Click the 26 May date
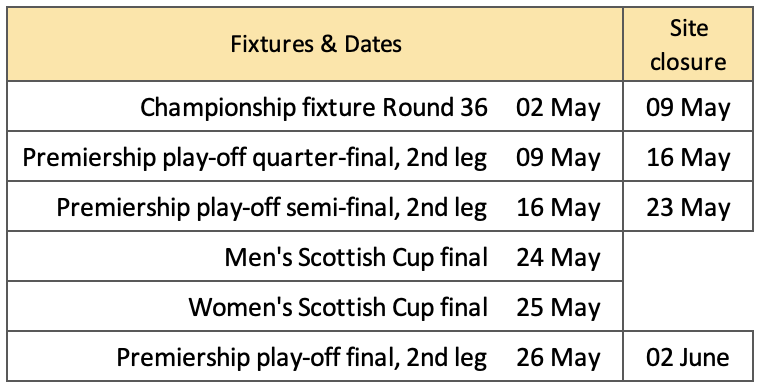 (558, 358)
